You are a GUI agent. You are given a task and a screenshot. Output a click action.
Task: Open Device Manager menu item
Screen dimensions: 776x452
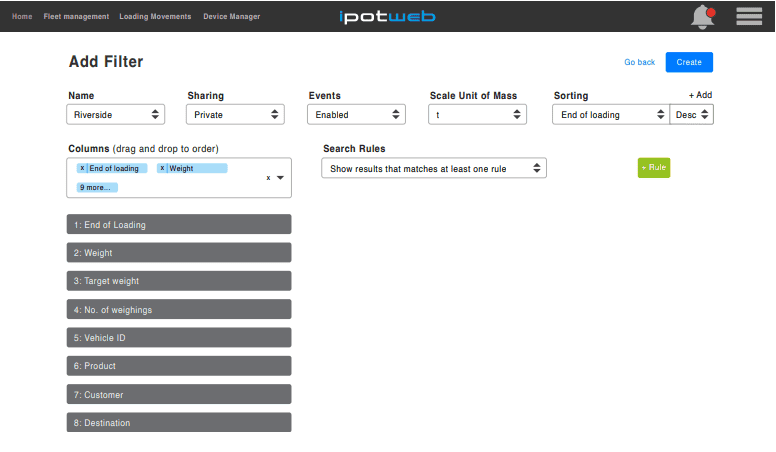tap(231, 17)
